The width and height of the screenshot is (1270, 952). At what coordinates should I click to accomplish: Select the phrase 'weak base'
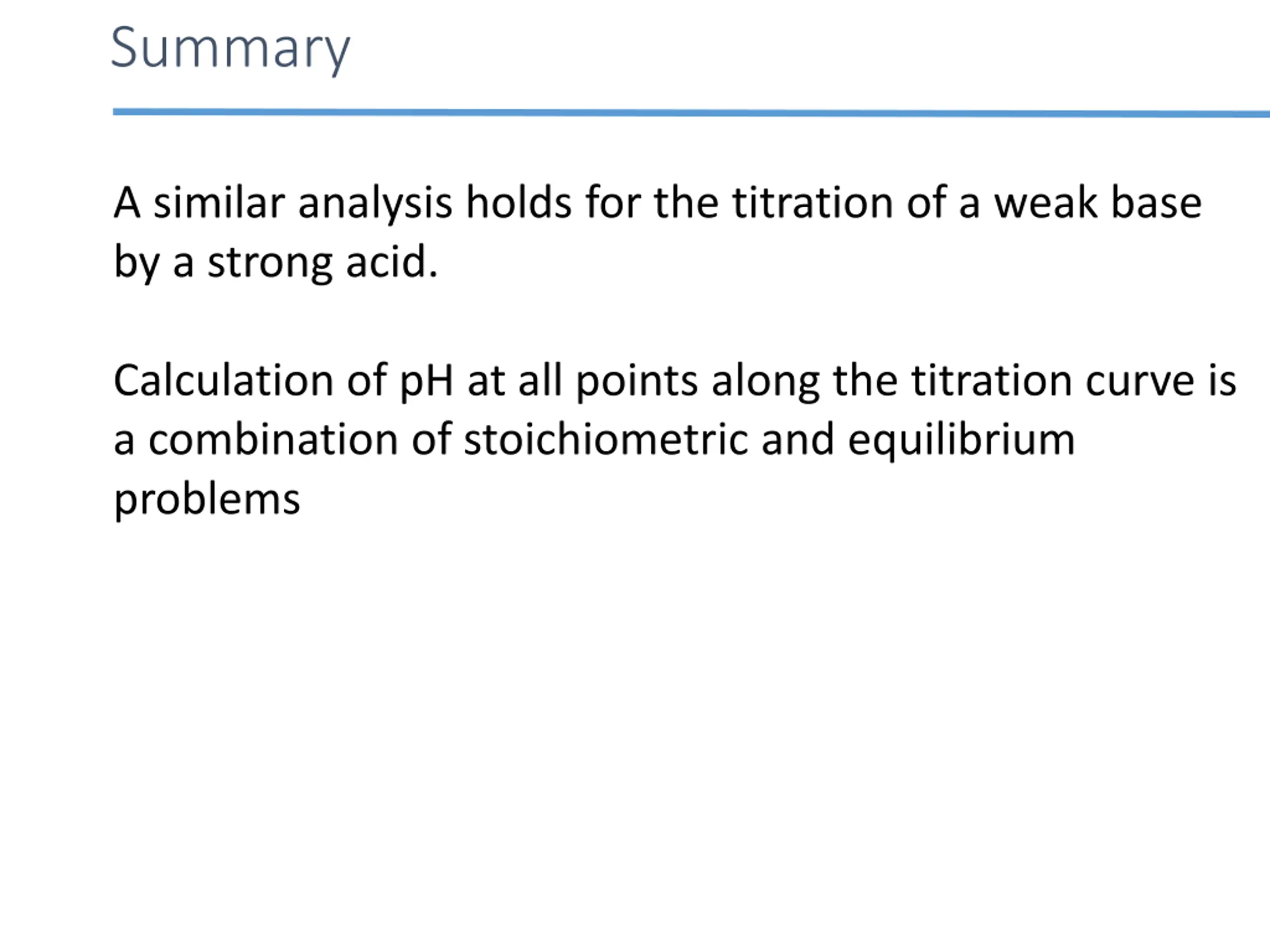1098,203
